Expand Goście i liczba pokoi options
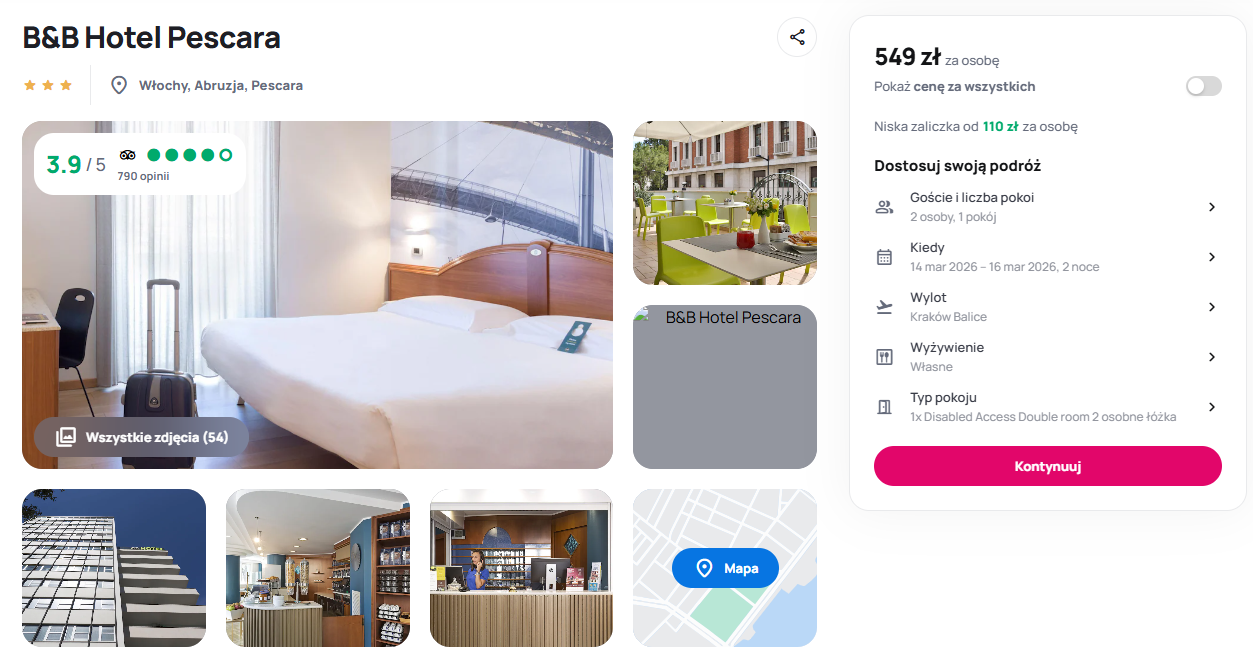 (x=1211, y=207)
